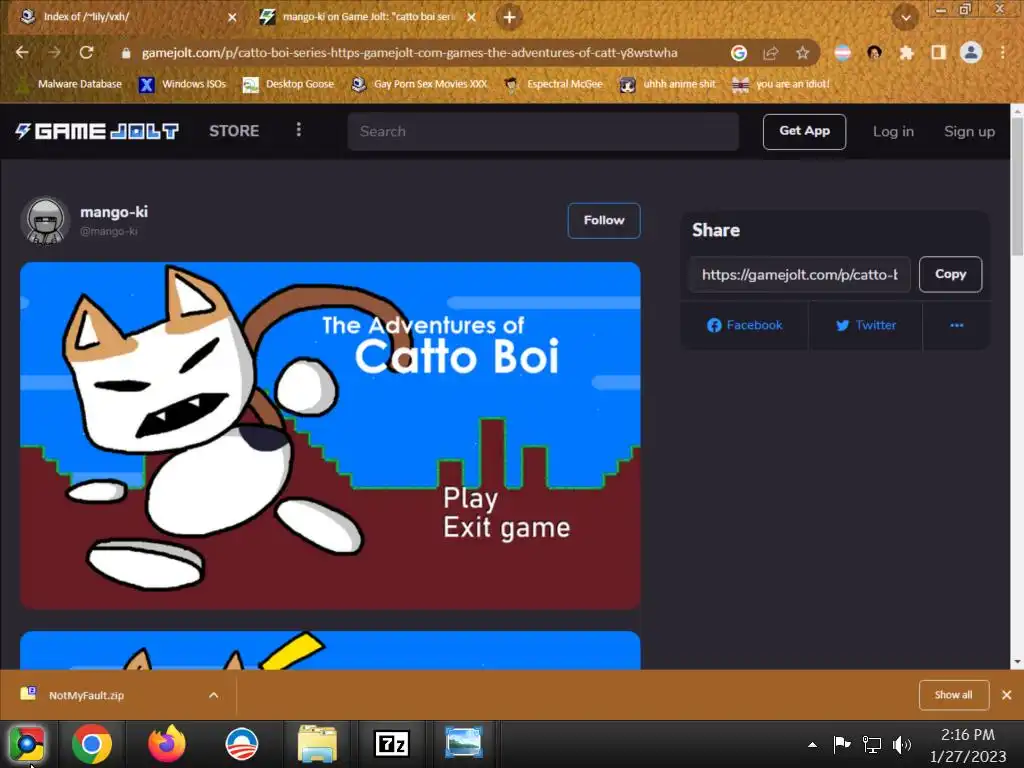Share the post on Facebook
The width and height of the screenshot is (1024, 768).
click(x=744, y=325)
